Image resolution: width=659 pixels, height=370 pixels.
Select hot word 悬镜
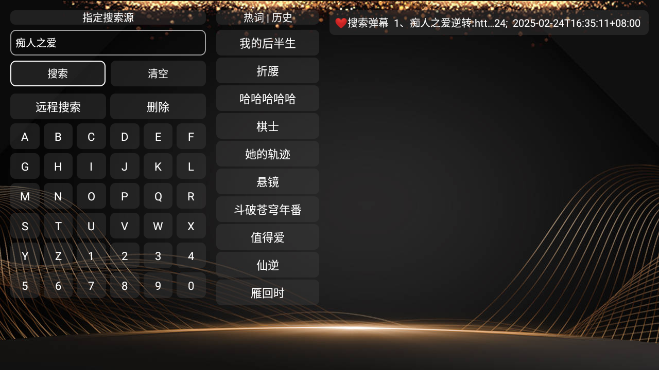coord(268,182)
